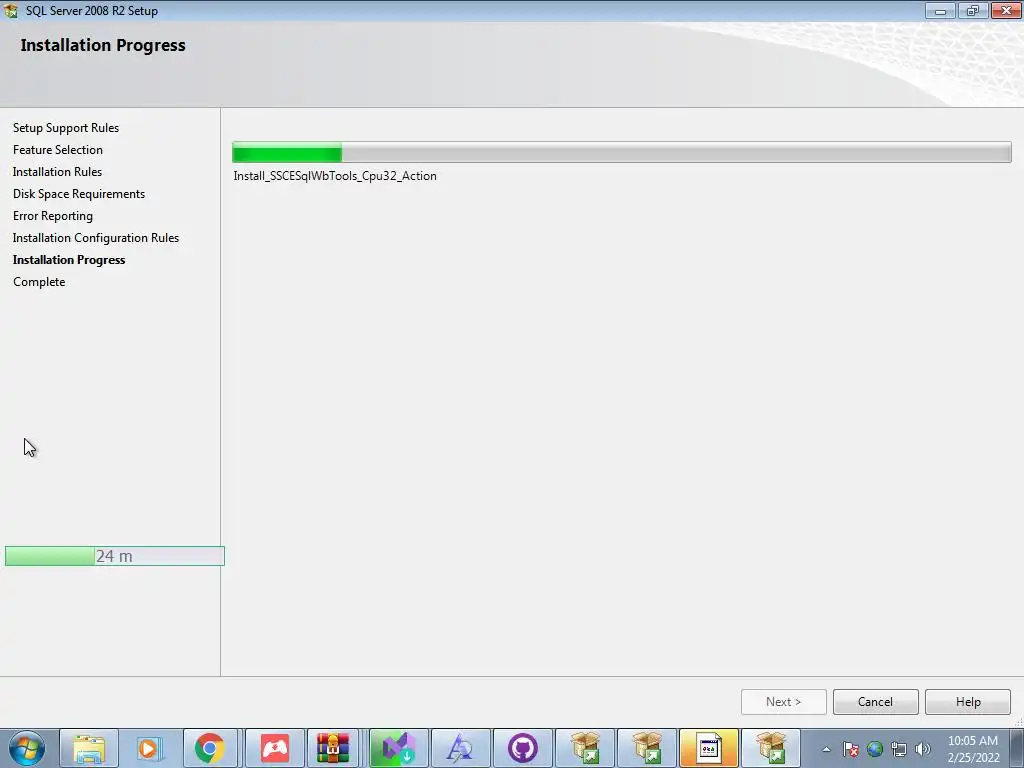Click the Installation Progress page heading
This screenshot has height=768, width=1024.
tap(103, 45)
